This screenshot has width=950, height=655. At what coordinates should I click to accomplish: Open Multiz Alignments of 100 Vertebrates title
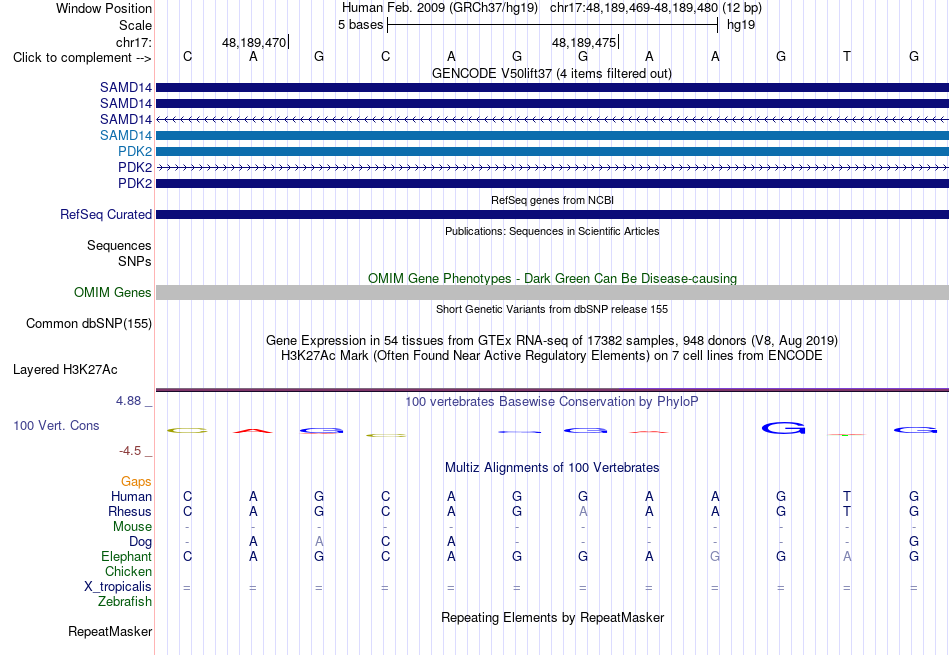(552, 467)
